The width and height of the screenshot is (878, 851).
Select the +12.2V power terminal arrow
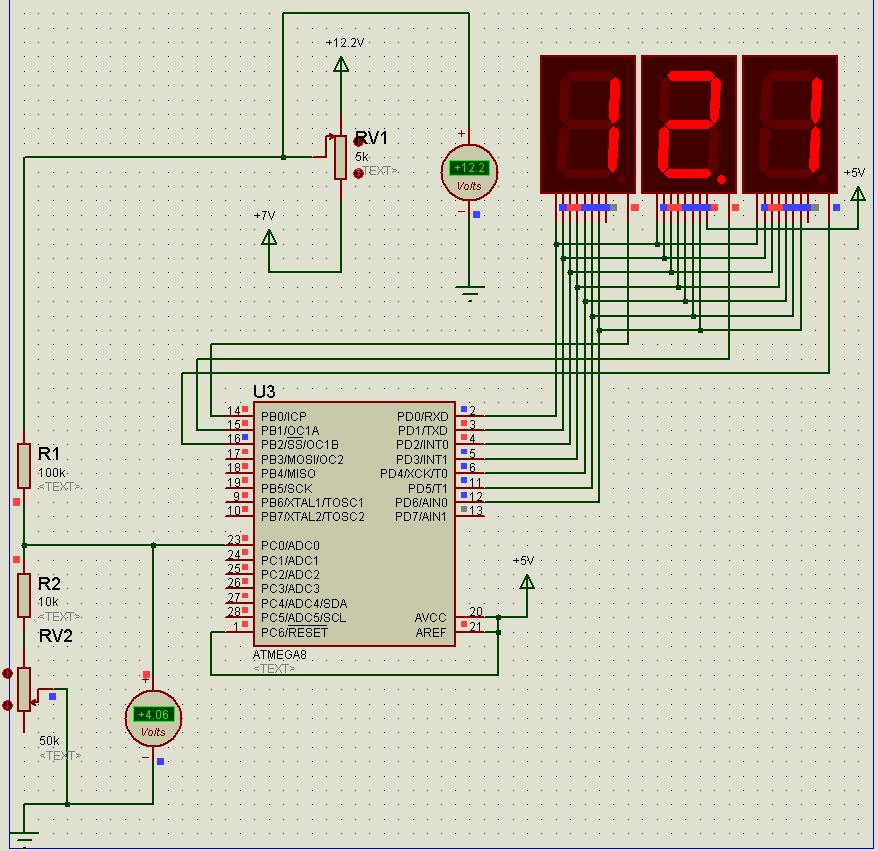click(x=341, y=64)
